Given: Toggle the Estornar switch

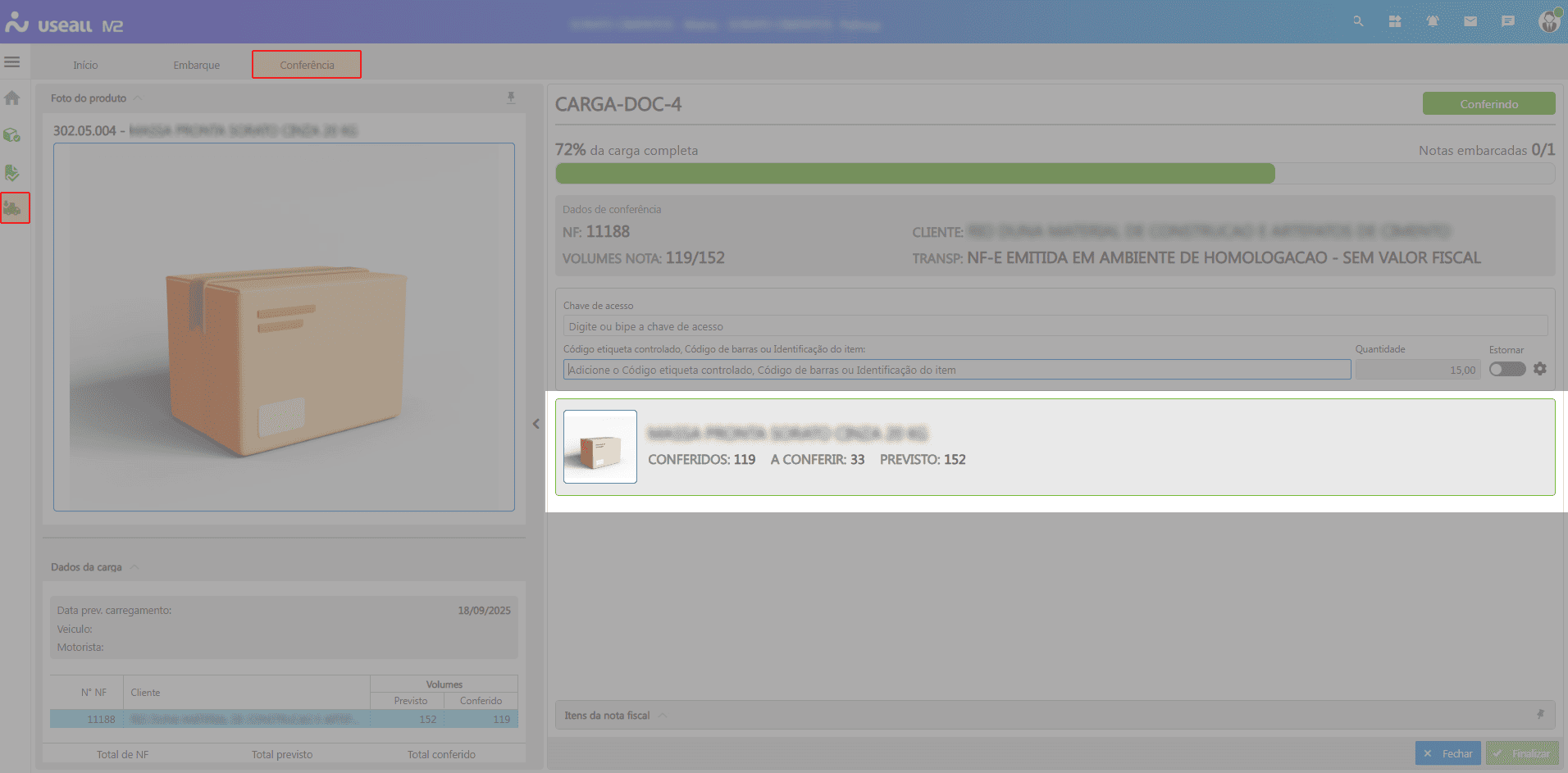Looking at the screenshot, I should click(1506, 369).
